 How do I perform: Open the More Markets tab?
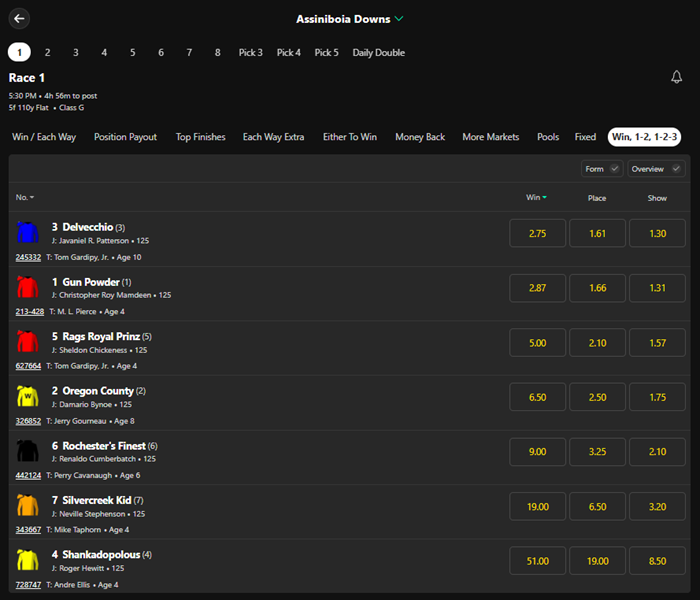491,137
